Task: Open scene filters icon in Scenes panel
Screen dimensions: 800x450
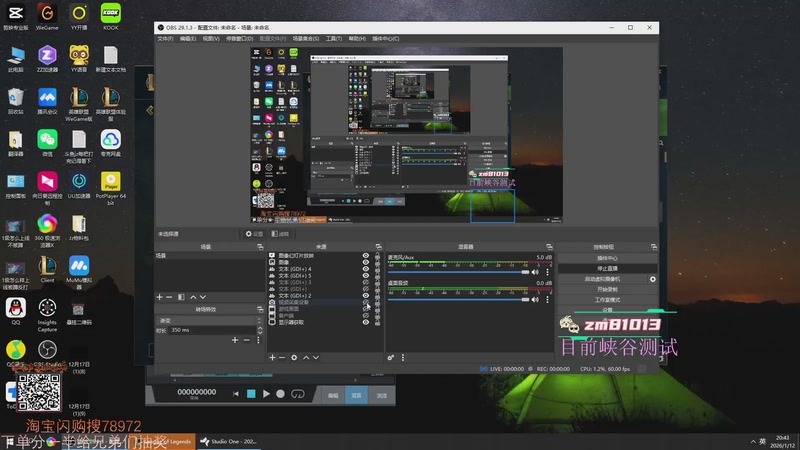Action: pos(181,297)
